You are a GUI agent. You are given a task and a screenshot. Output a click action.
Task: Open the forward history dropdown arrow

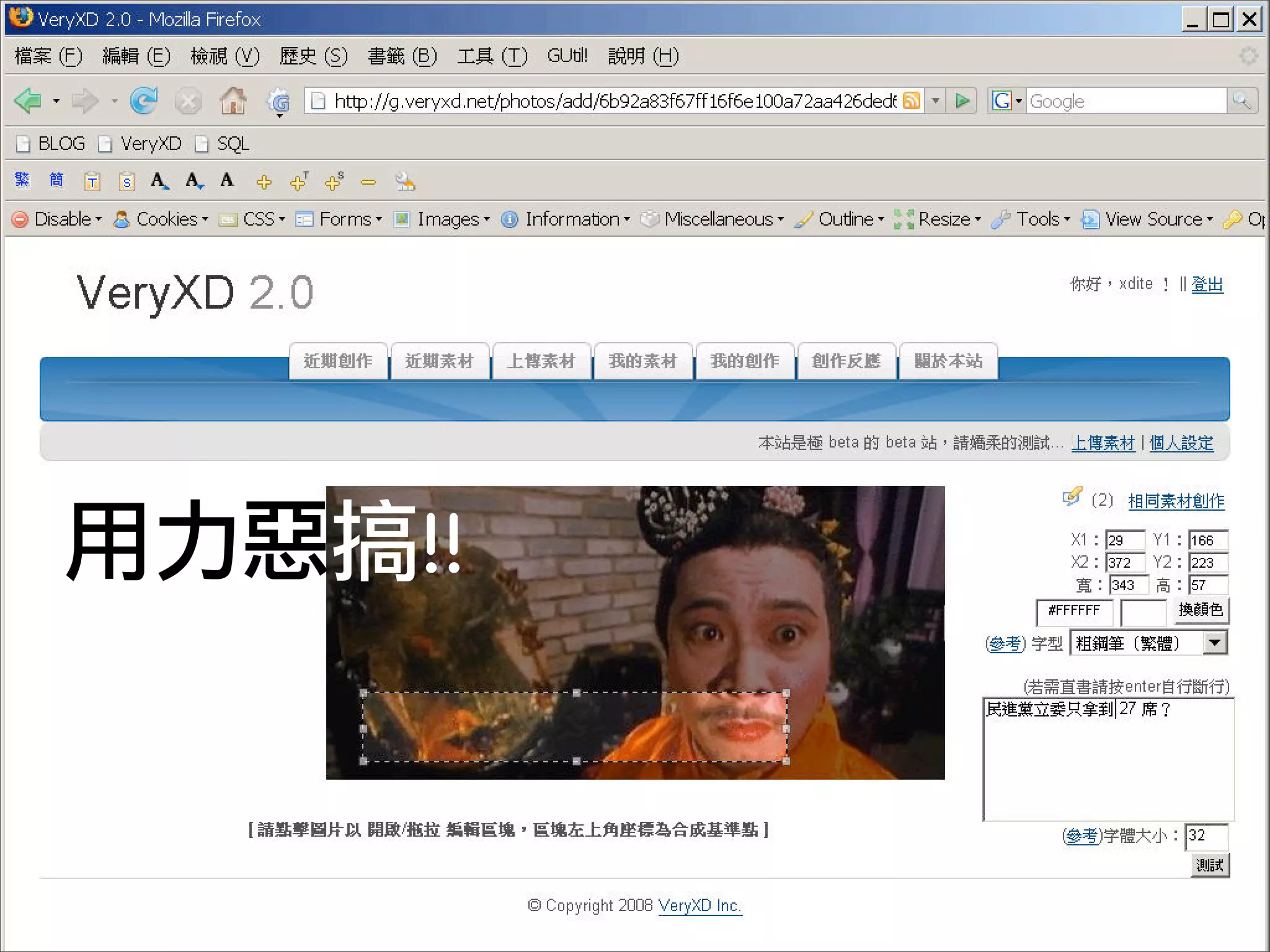point(114,101)
